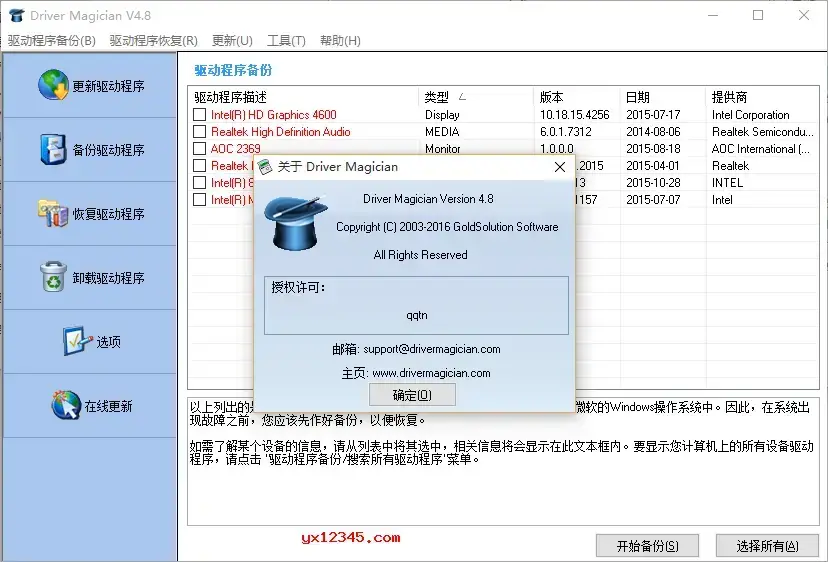
Task: Click the MEDIA type cell
Action: click(x=442, y=132)
